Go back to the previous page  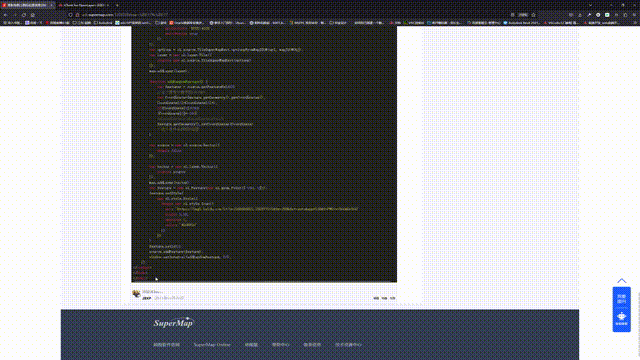6,15
